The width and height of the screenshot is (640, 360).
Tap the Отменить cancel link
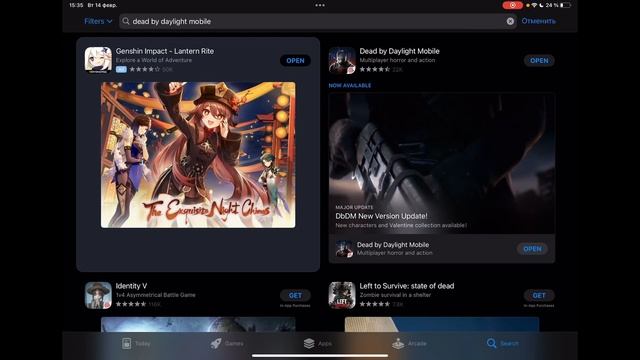click(538, 21)
